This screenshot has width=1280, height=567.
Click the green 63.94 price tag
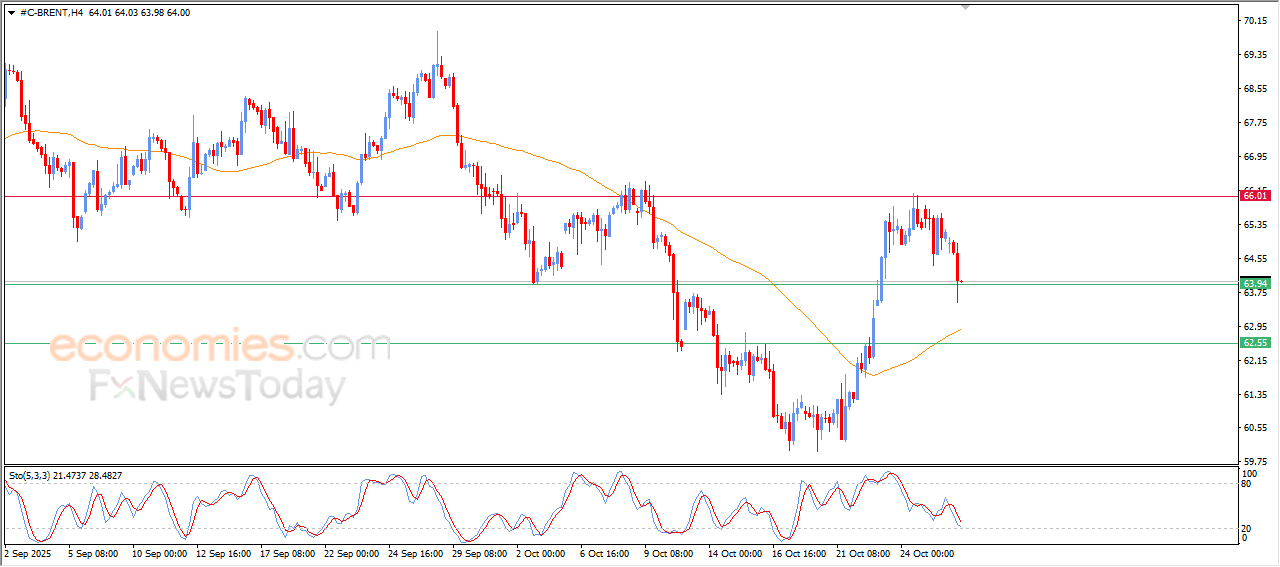(x=1255, y=284)
